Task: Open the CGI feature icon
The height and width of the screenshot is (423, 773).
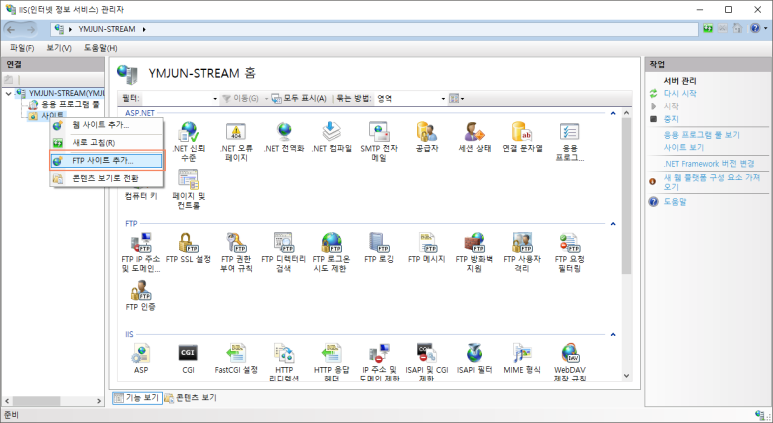Action: pos(188,358)
